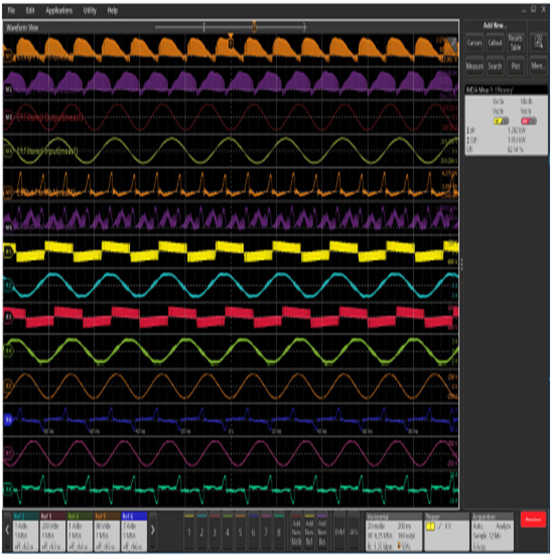Image resolution: width=555 pixels, height=557 pixels.
Task: Open the Ref 5 badge
Action: (x=107, y=532)
